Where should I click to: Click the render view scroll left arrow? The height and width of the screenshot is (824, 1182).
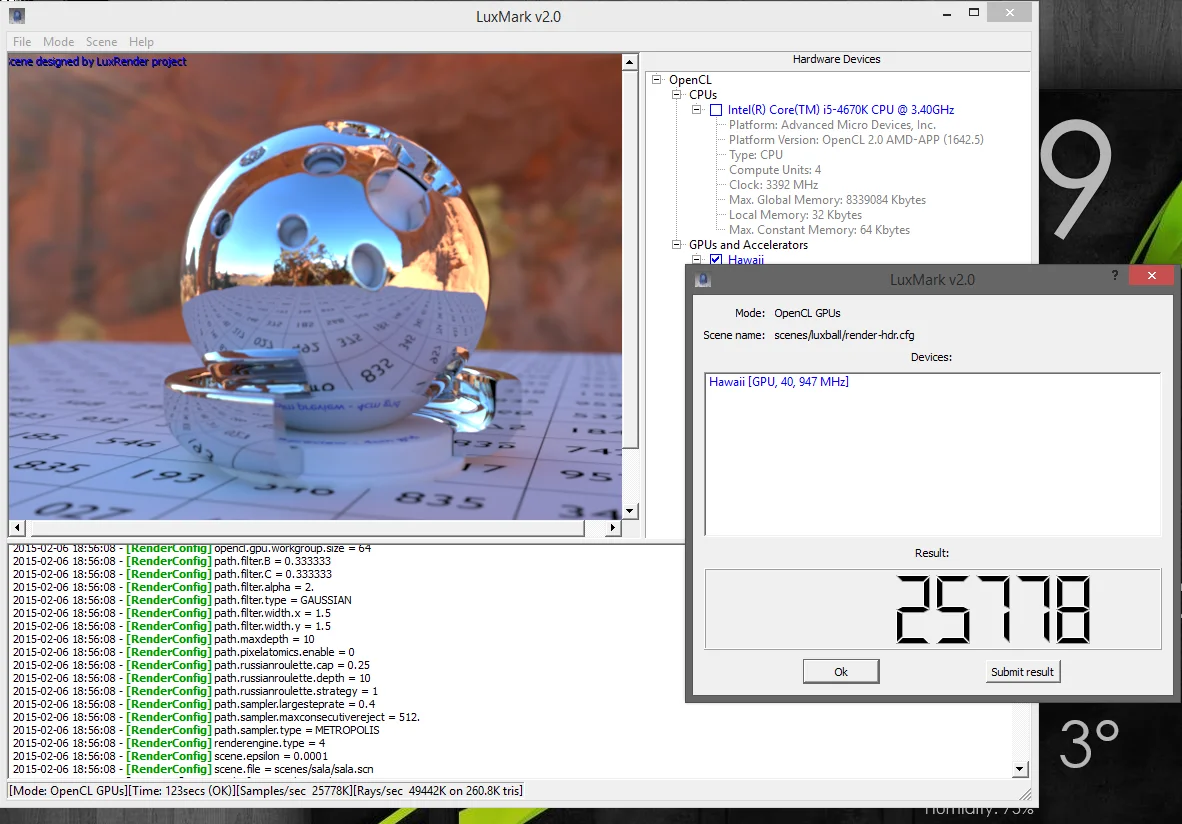[17, 528]
